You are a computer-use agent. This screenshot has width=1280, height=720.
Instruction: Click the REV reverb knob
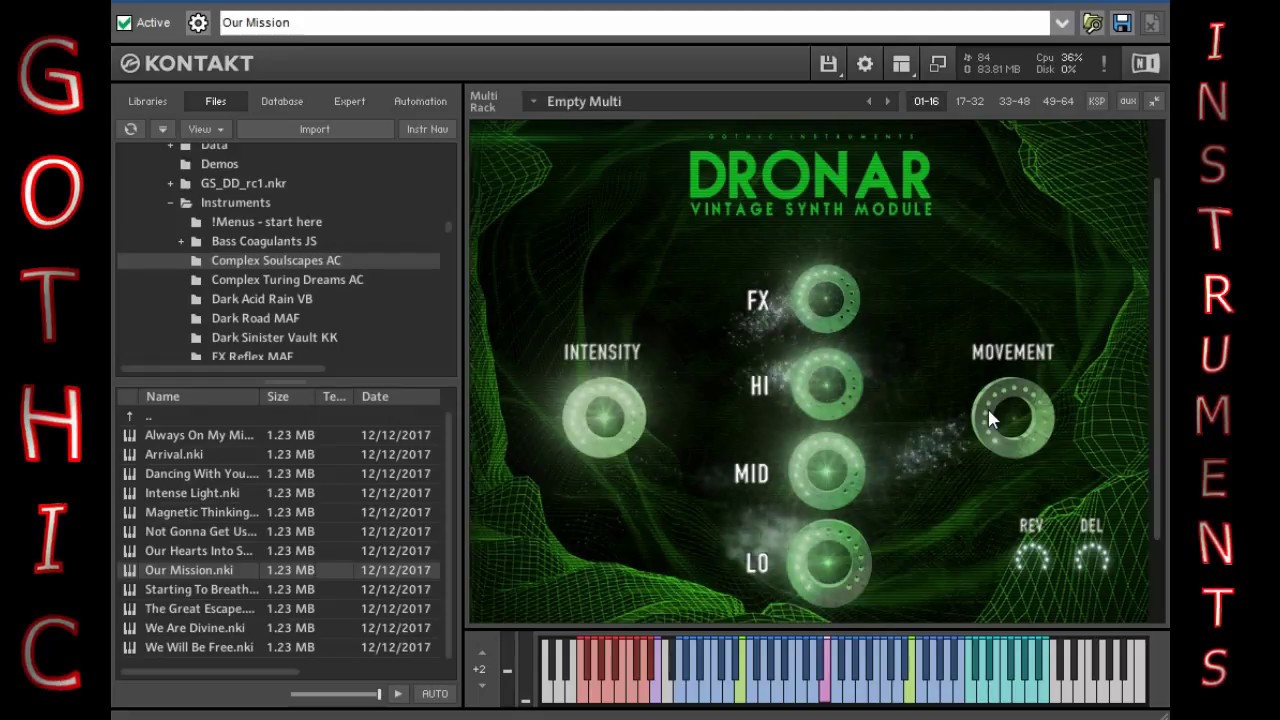coord(1032,559)
